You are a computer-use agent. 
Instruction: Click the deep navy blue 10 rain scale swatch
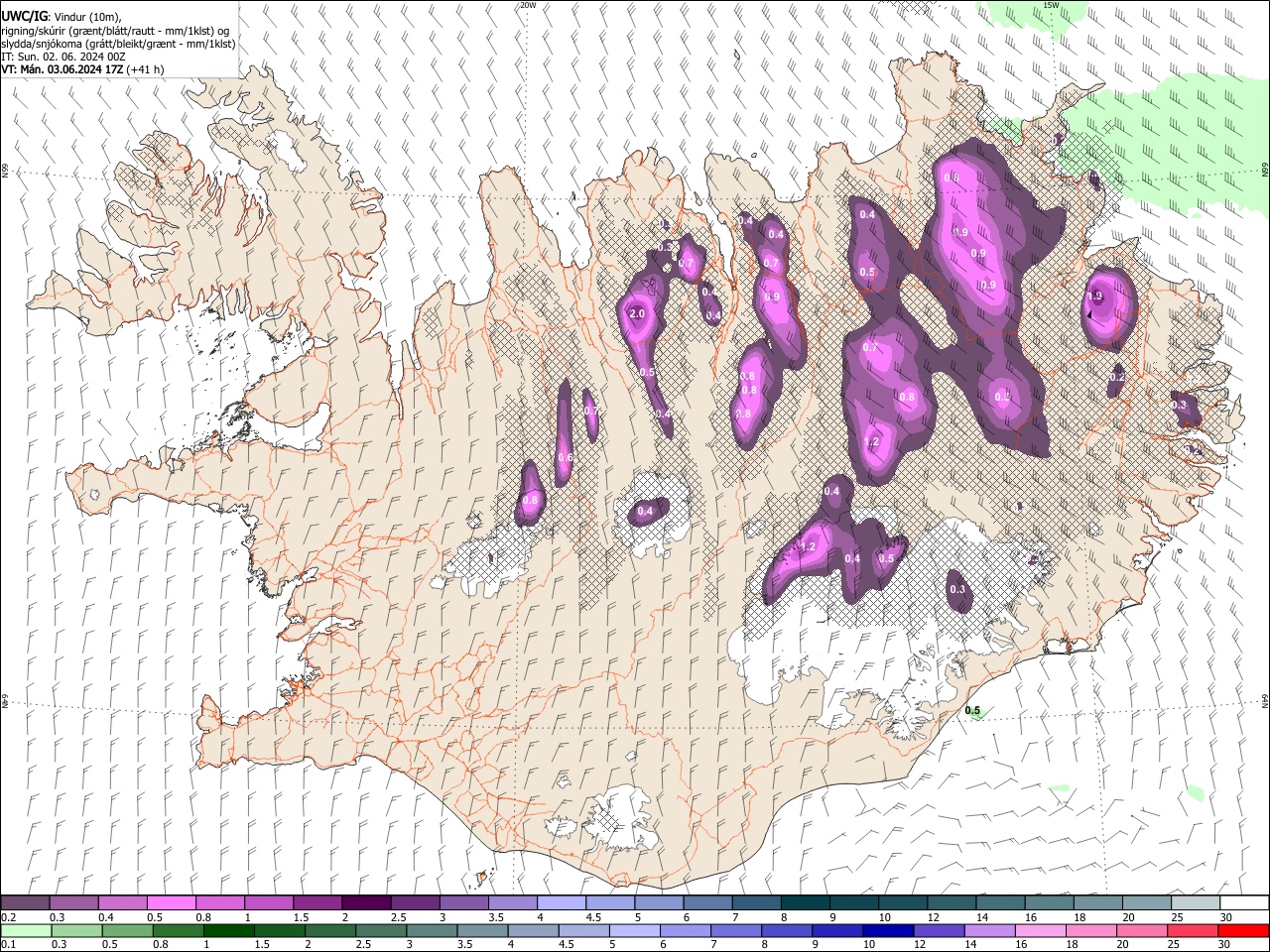(887, 930)
